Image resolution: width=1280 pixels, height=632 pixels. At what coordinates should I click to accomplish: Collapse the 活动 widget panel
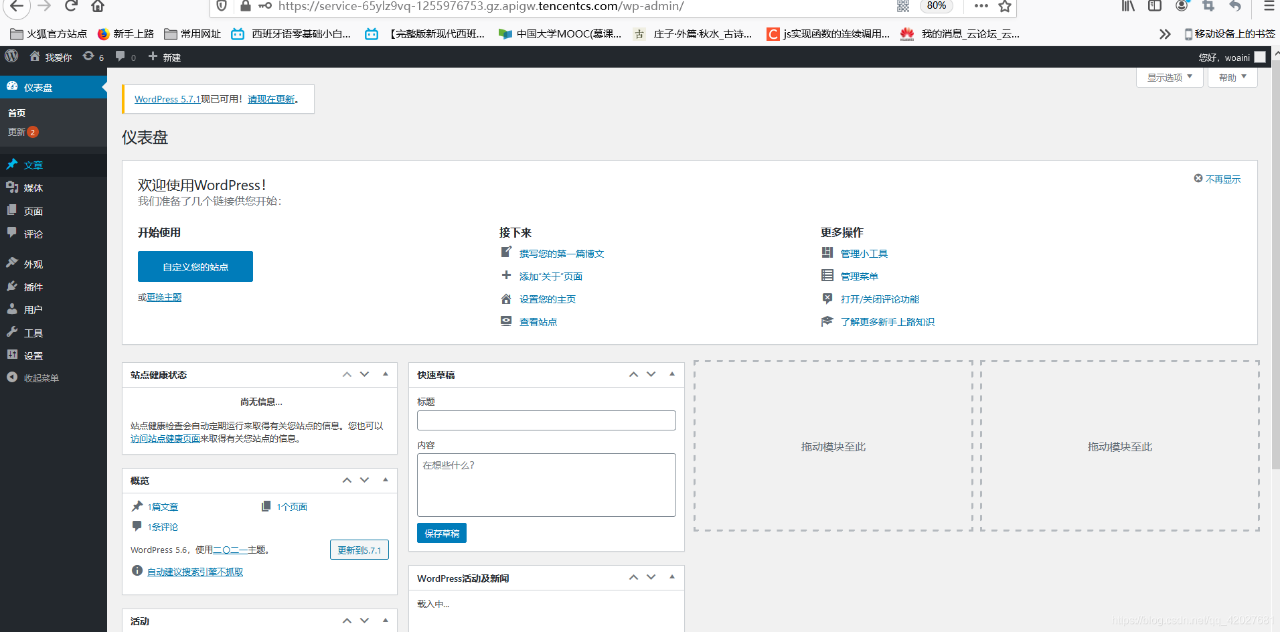tap(385, 621)
